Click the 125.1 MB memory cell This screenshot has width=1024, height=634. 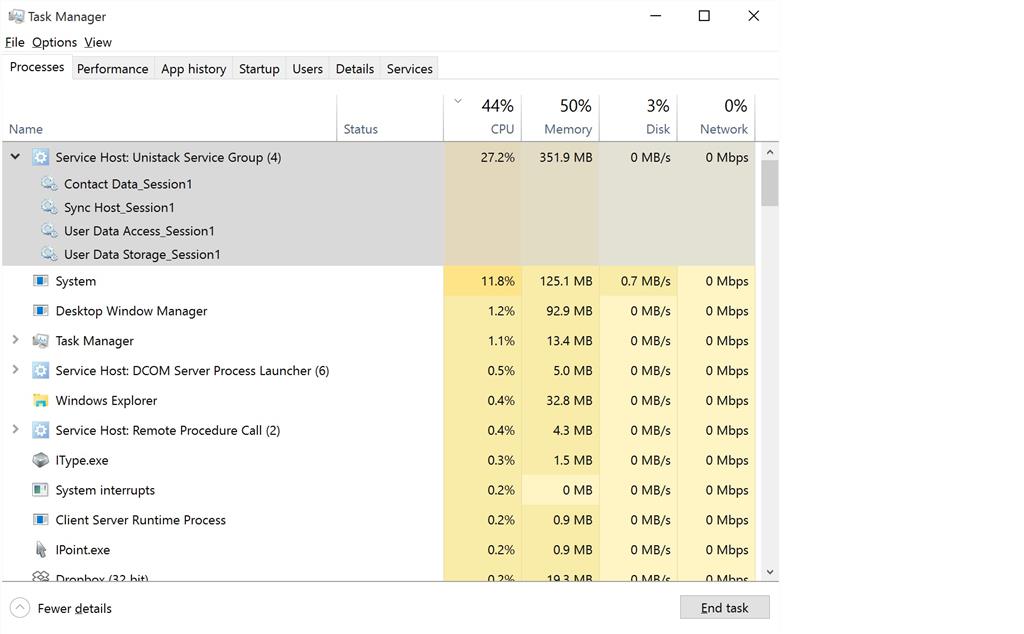[x=560, y=281]
